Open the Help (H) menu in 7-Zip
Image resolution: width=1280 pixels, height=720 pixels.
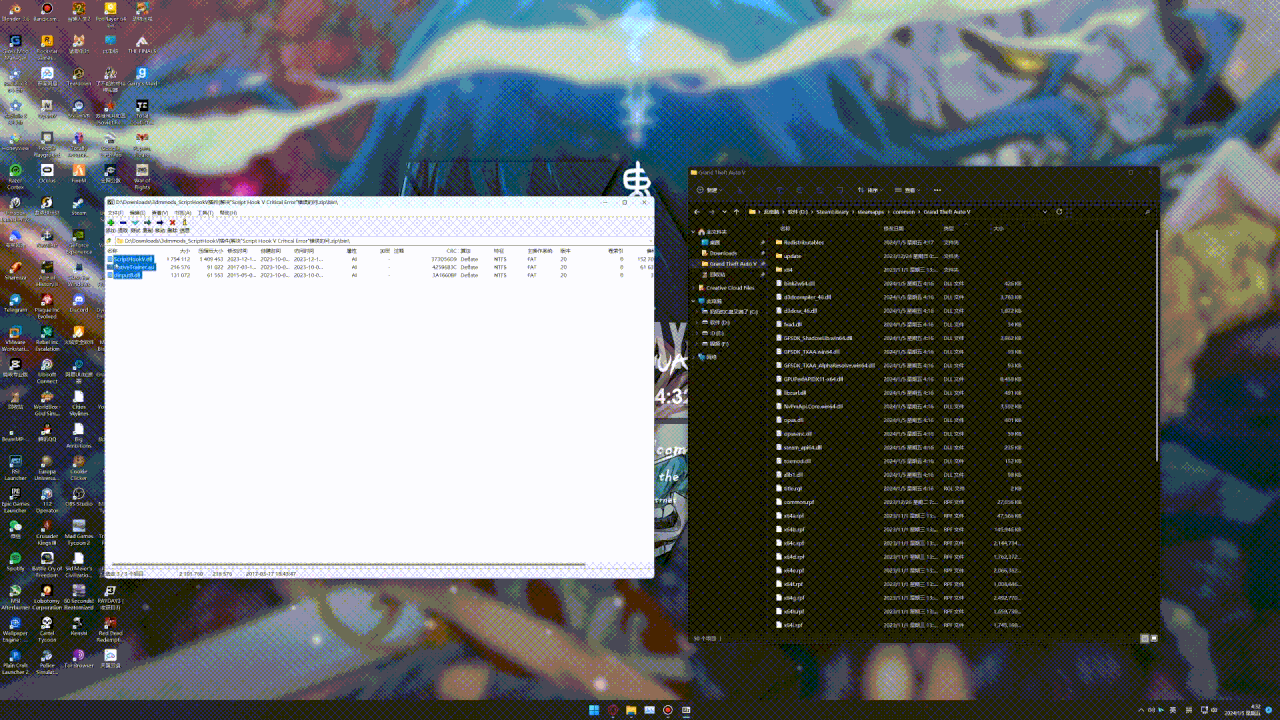228,213
